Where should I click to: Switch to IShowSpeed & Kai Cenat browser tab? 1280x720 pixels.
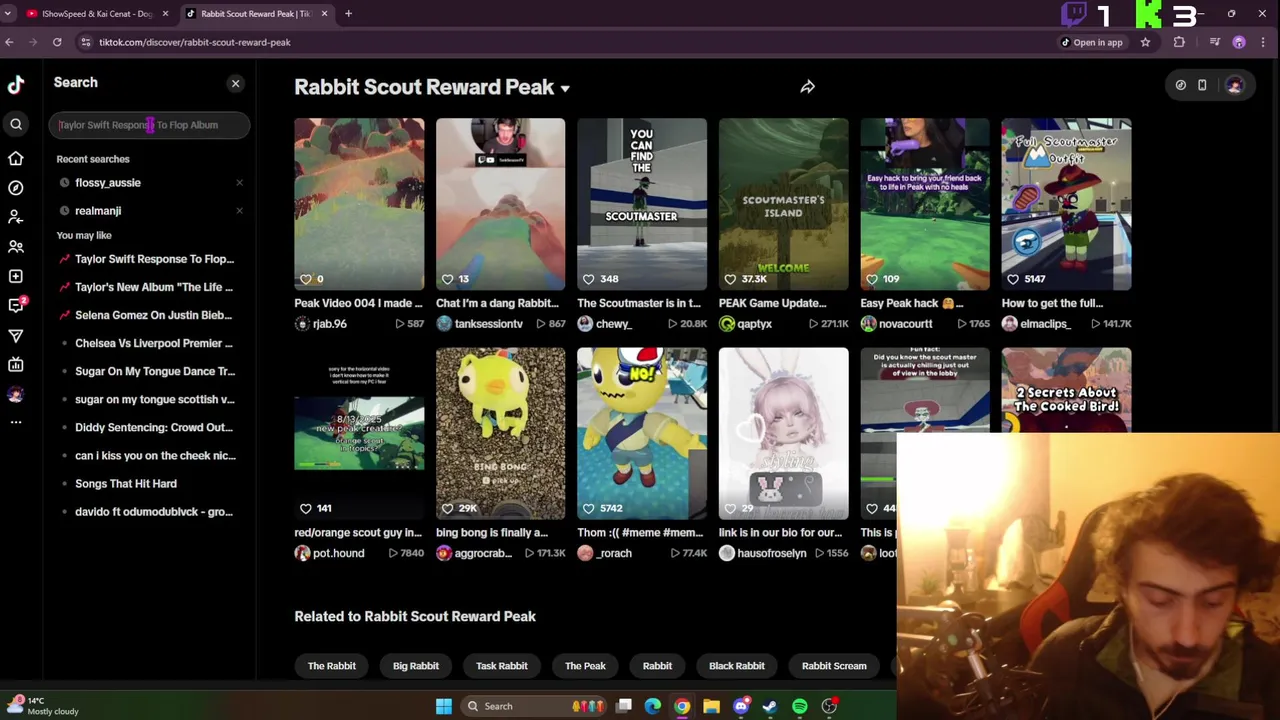(97, 14)
